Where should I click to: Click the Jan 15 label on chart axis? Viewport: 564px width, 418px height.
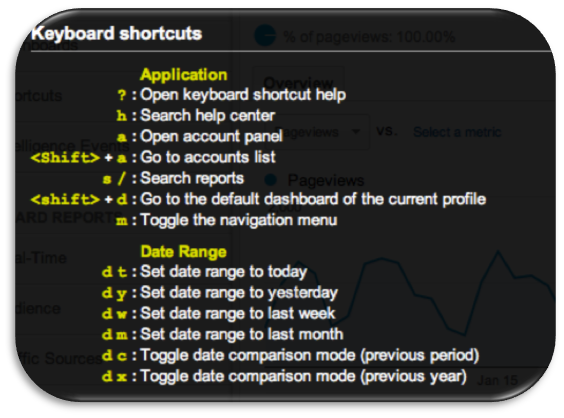pos(498,380)
